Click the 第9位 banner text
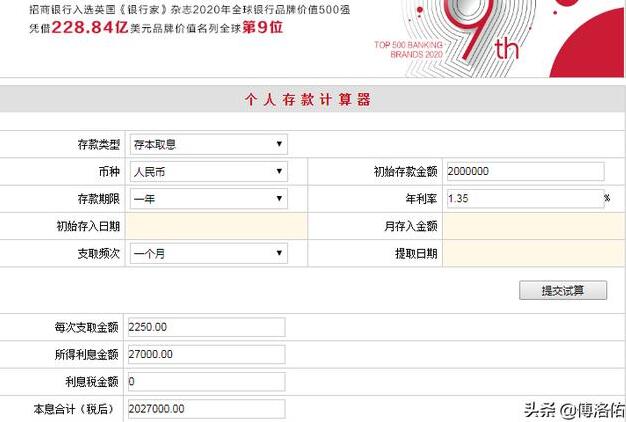626x422 pixels. click(263, 27)
